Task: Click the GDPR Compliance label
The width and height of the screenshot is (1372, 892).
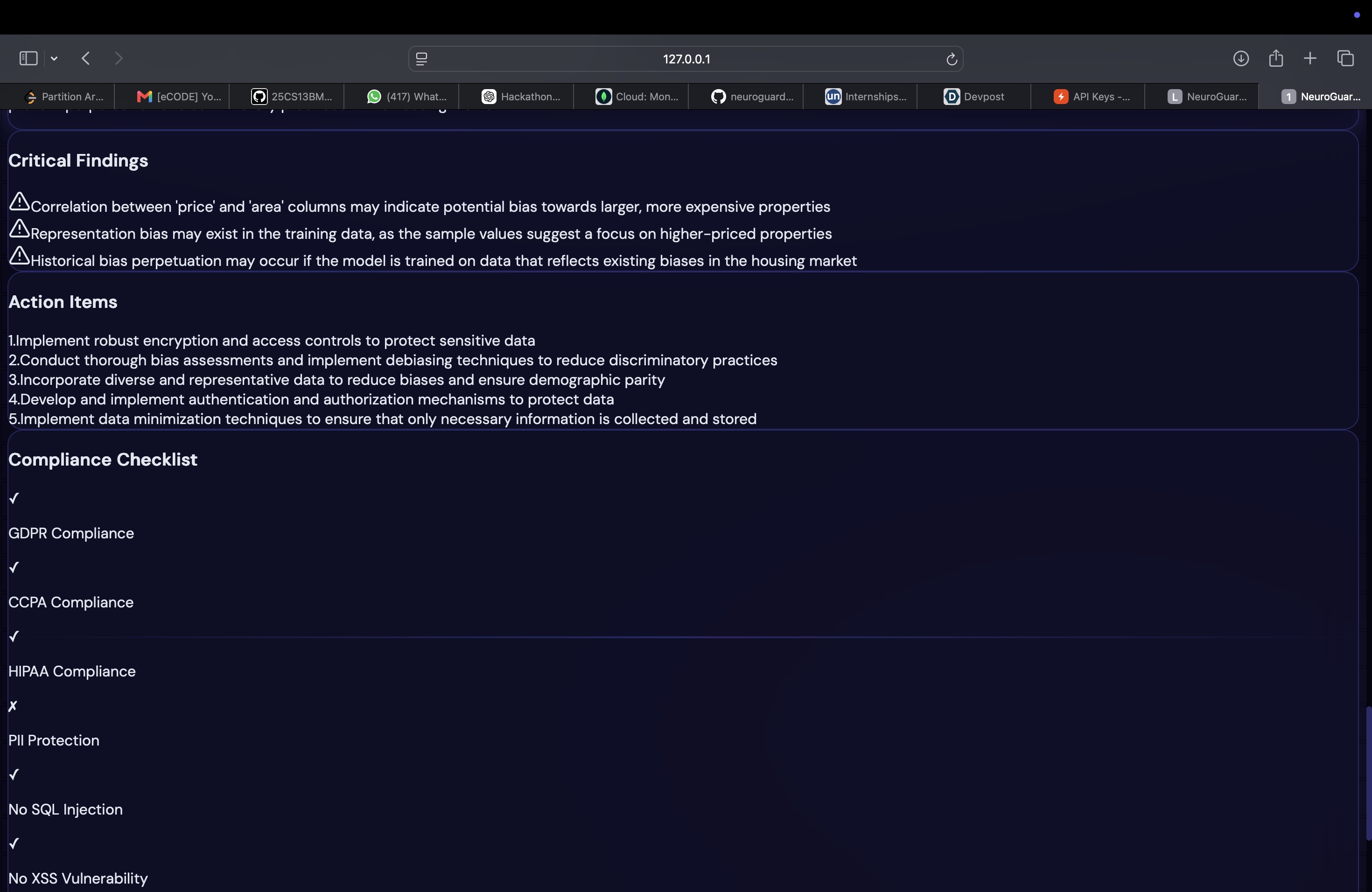Action: (71, 534)
